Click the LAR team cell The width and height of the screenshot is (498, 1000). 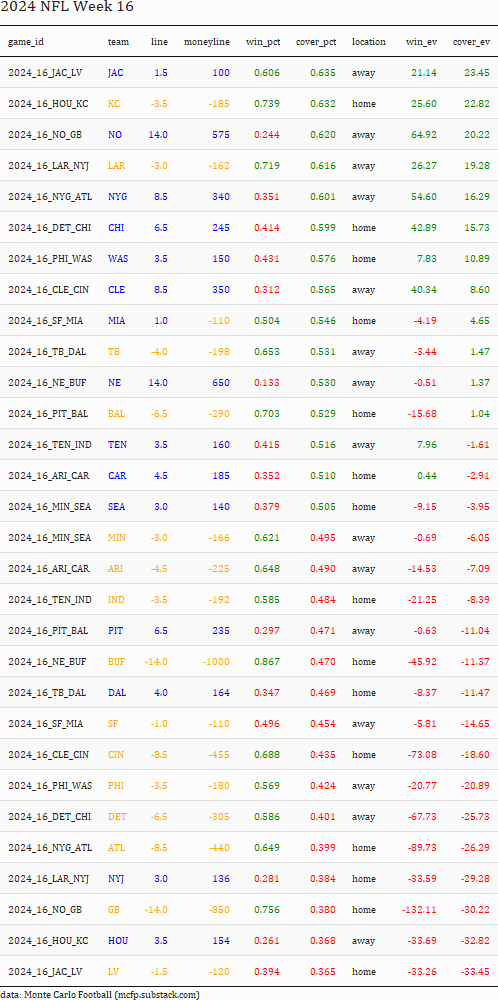[x=116, y=166]
